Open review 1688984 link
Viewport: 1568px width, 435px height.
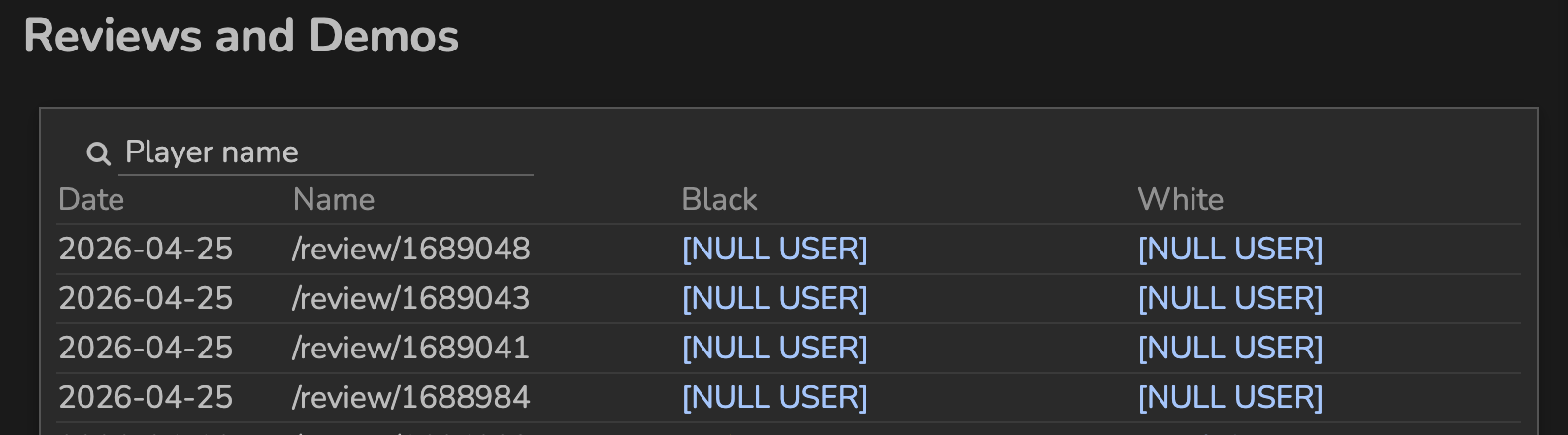click(411, 398)
